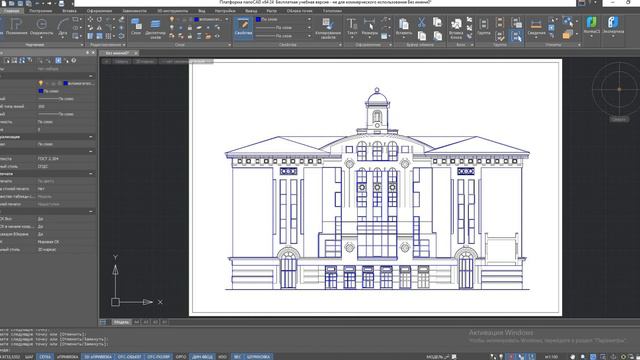Close the properties side panel
640x360 pixels.
pyautogui.click(x=93, y=53)
